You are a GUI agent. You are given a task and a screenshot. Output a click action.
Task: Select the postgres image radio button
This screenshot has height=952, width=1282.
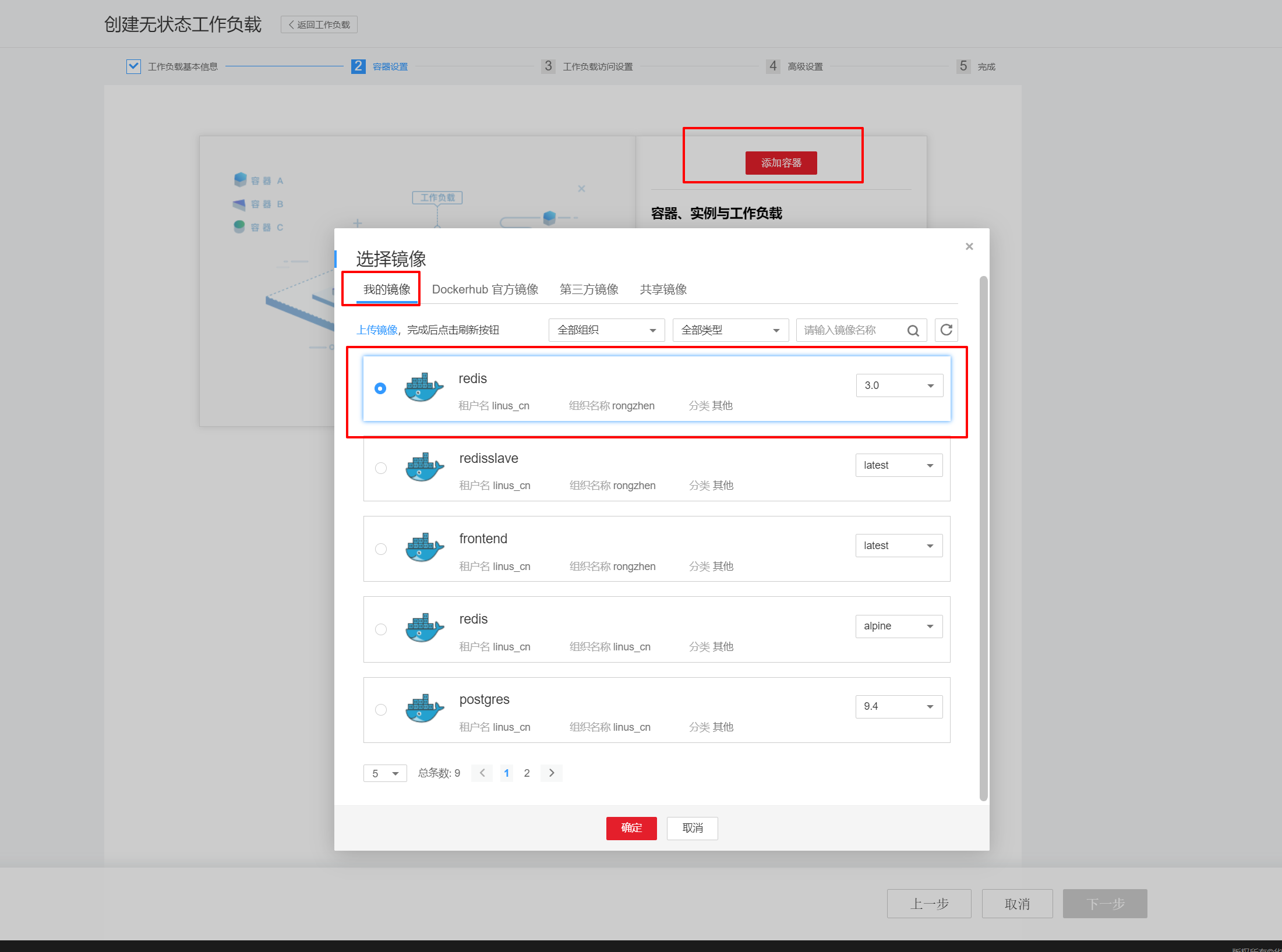[x=381, y=709]
